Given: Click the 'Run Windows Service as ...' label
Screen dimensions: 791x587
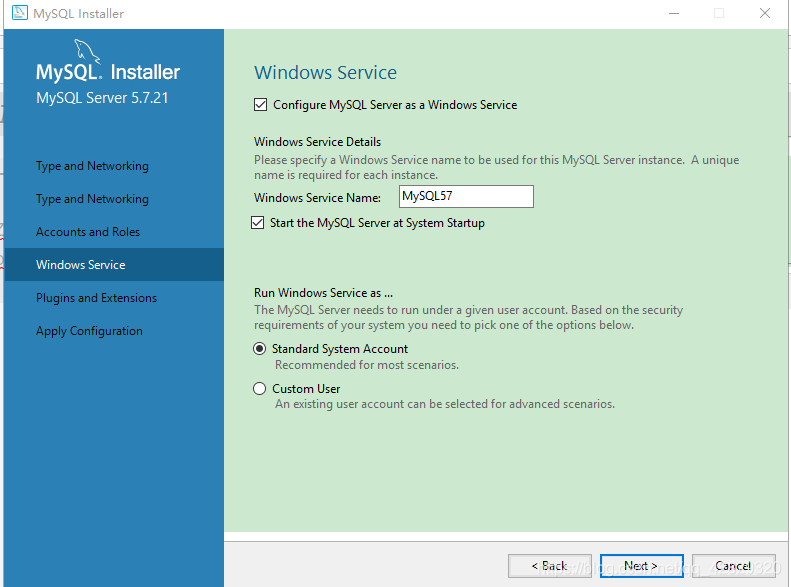Looking at the screenshot, I should pos(323,293).
